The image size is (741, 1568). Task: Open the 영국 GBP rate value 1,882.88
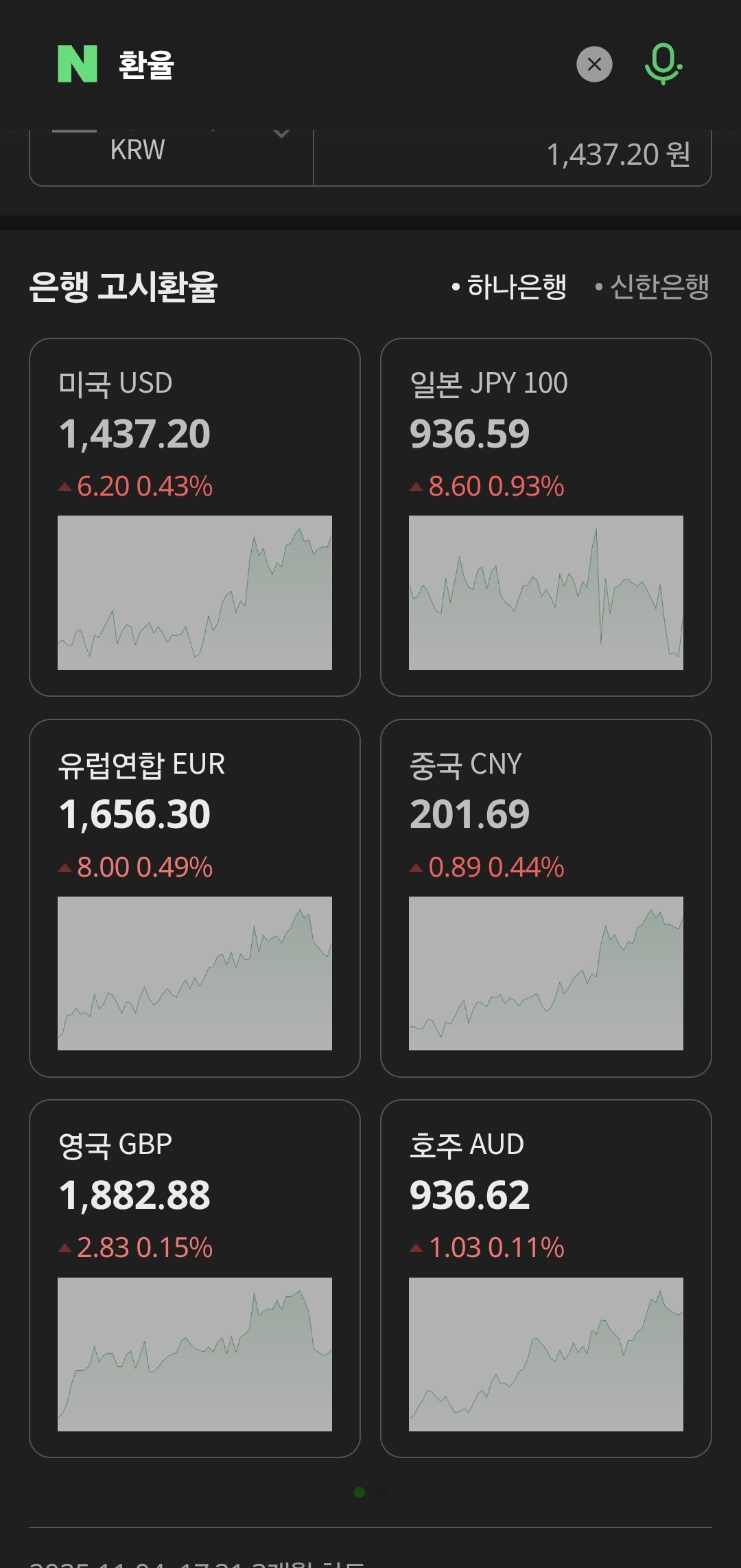click(x=134, y=1195)
